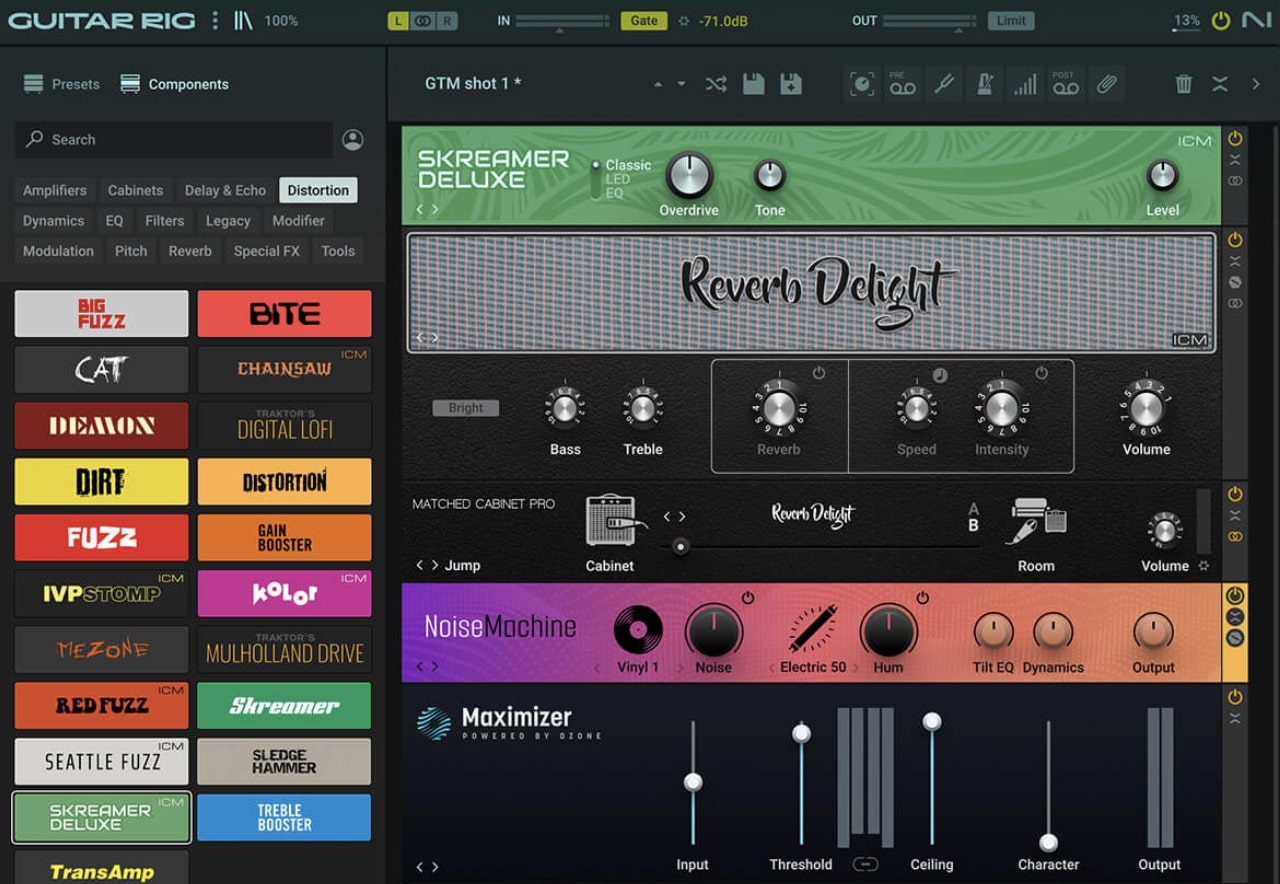
Task: Open the Post tape deck tool
Action: click(1065, 84)
